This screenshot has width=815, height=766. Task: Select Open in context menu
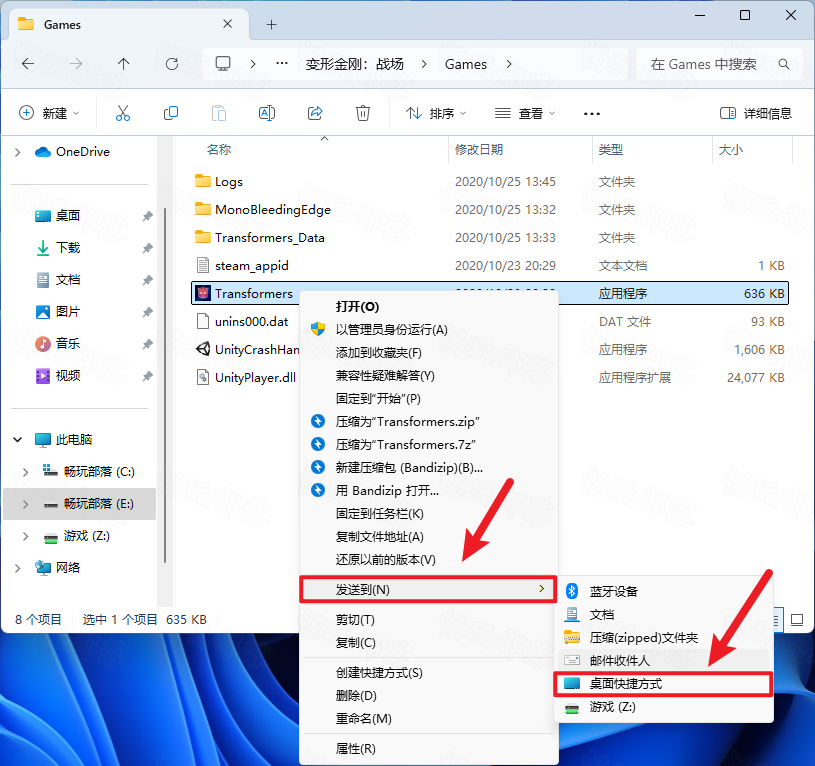coord(428,307)
